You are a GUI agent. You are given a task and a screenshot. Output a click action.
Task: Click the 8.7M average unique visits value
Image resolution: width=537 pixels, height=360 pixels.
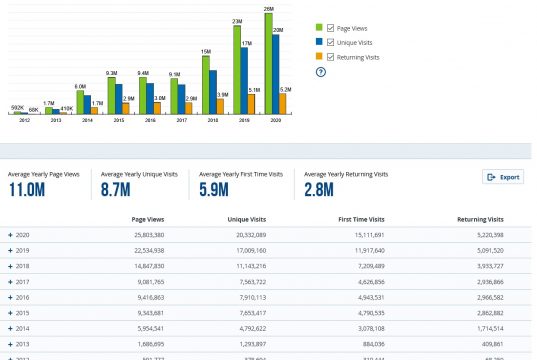coord(115,190)
